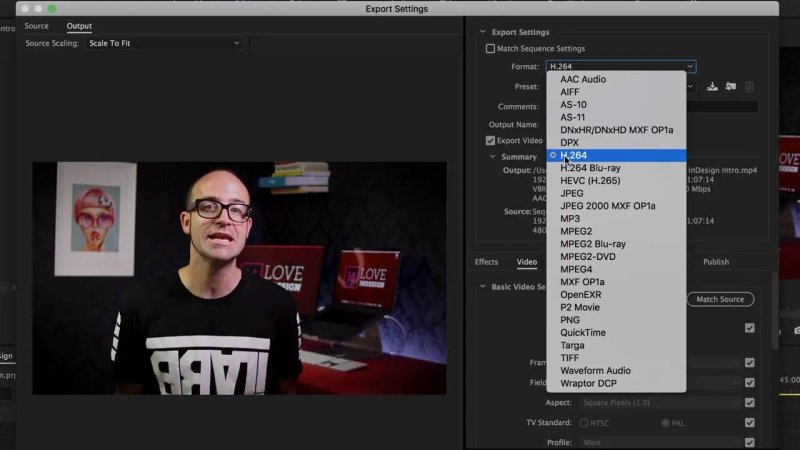
Task: Toggle the Export Video checkbox
Action: point(490,140)
